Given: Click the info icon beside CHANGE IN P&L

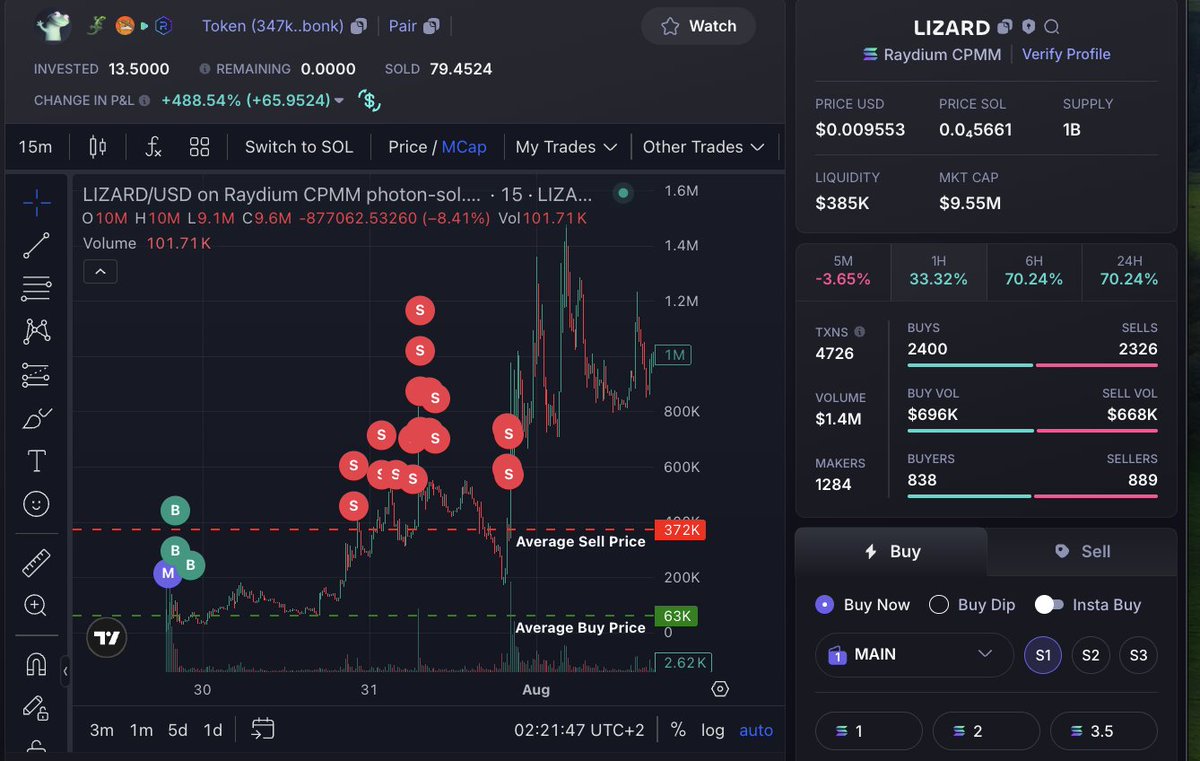Looking at the screenshot, I should [144, 100].
